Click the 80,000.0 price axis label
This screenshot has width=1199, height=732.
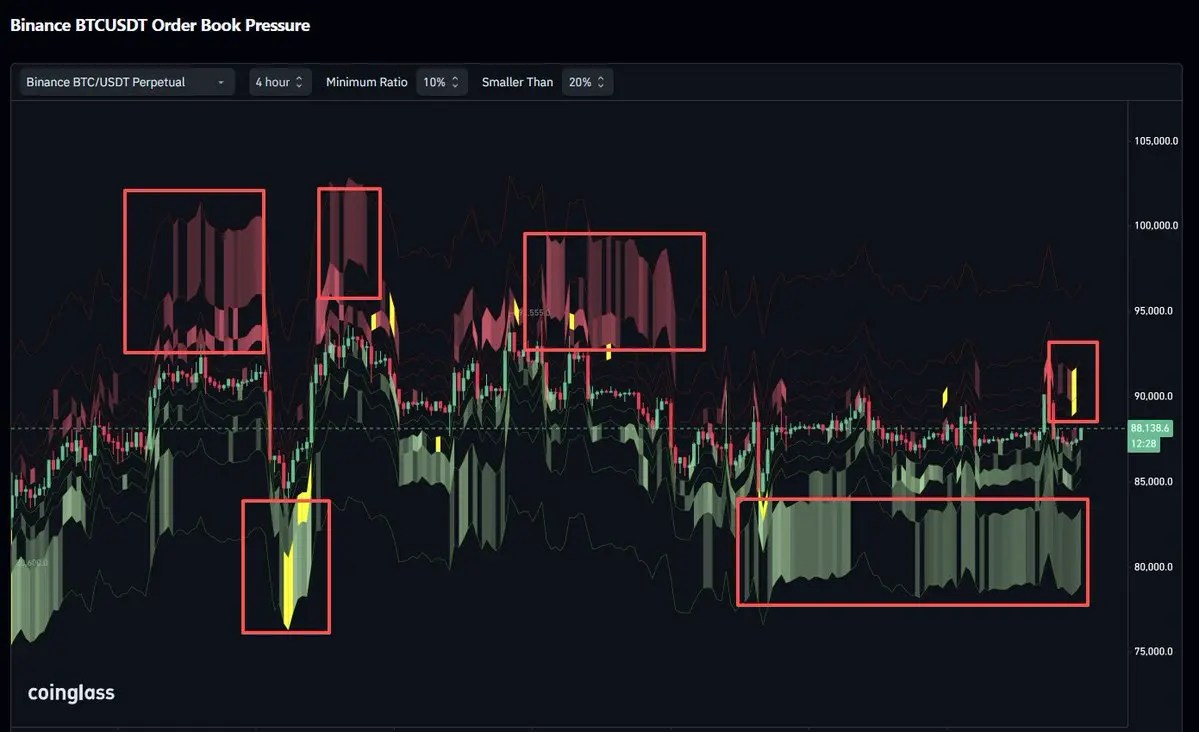(x=1155, y=567)
